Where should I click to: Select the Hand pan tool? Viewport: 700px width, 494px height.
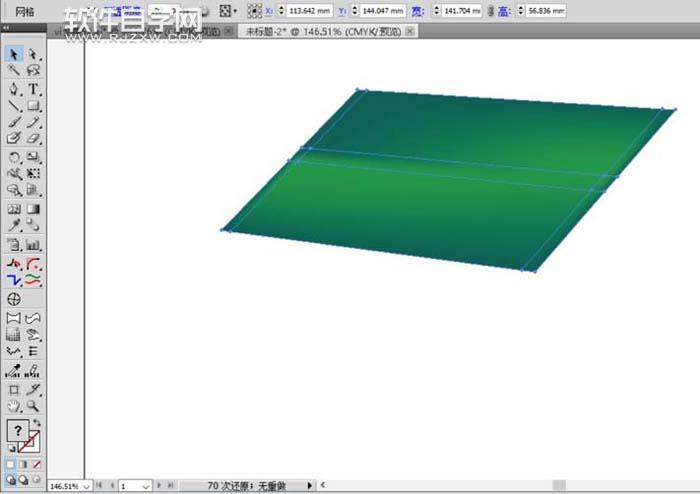14,407
